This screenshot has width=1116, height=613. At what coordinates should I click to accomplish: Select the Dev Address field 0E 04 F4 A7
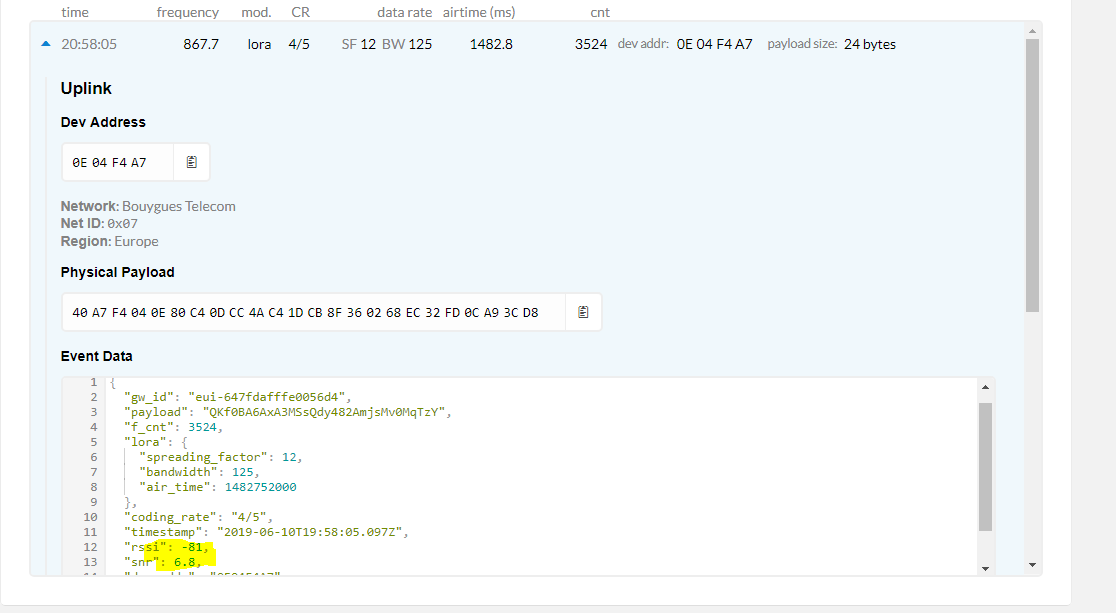[x=118, y=162]
